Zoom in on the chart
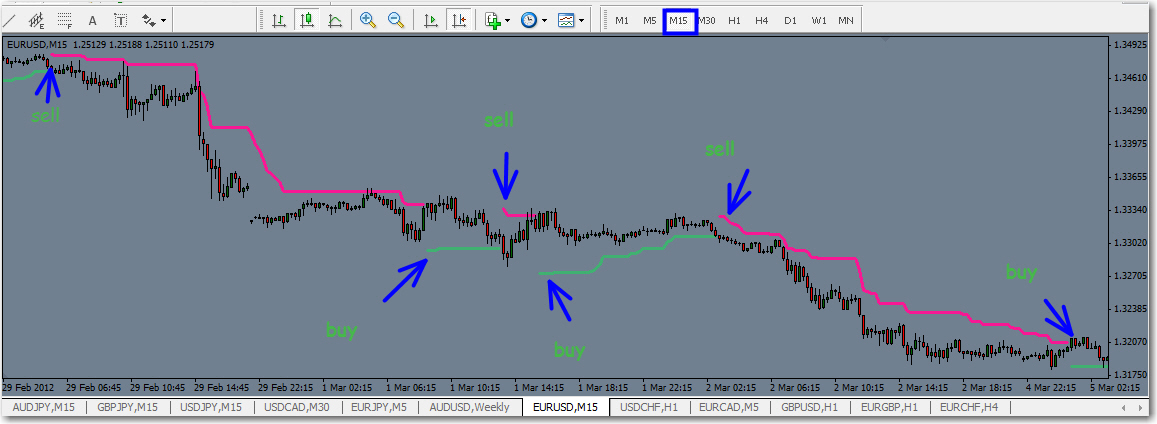Viewport: 1157px width, 424px height. coord(368,21)
